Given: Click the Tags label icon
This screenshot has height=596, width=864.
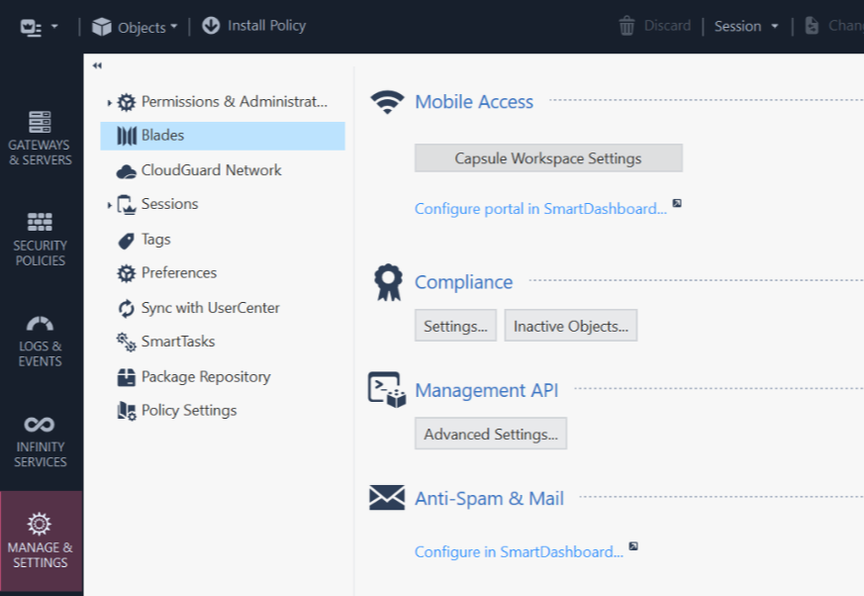Looking at the screenshot, I should pos(126,241).
